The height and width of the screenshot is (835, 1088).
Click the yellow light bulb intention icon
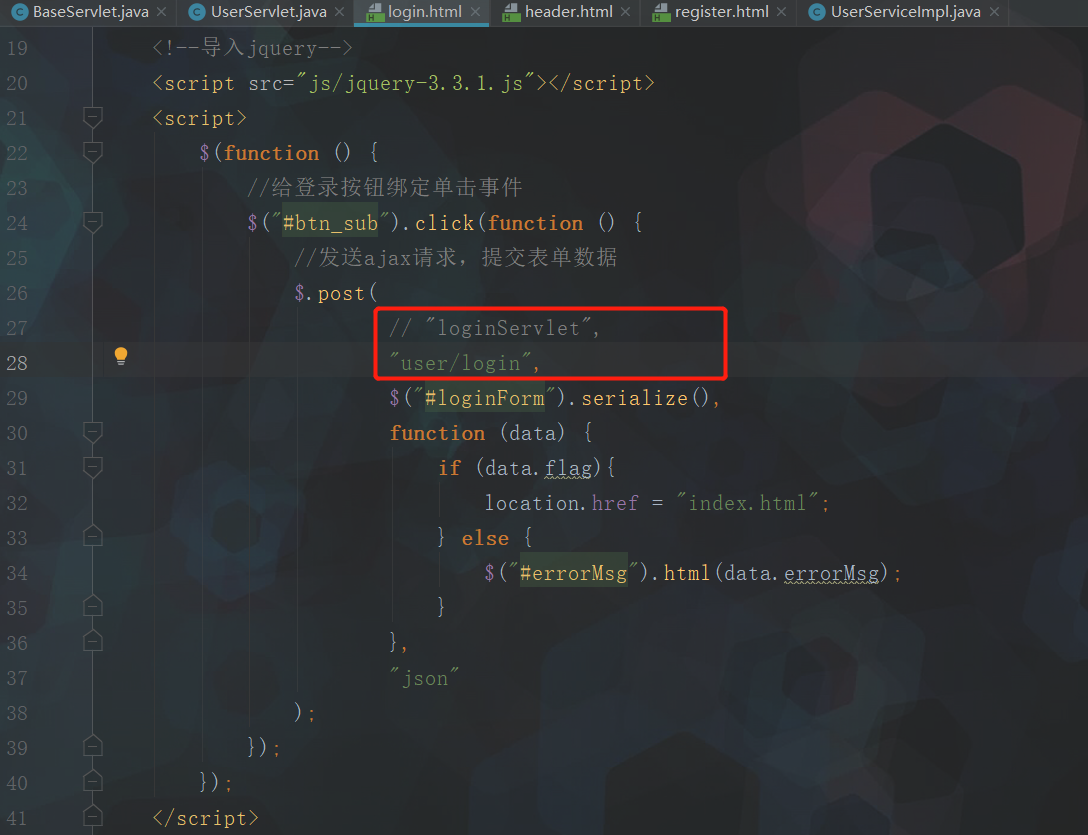(x=121, y=356)
